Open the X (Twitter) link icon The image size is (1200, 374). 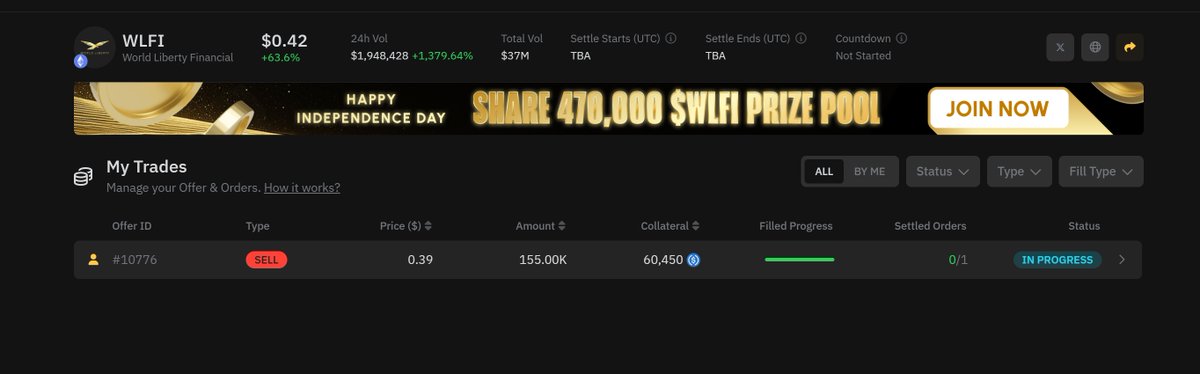click(x=1061, y=47)
